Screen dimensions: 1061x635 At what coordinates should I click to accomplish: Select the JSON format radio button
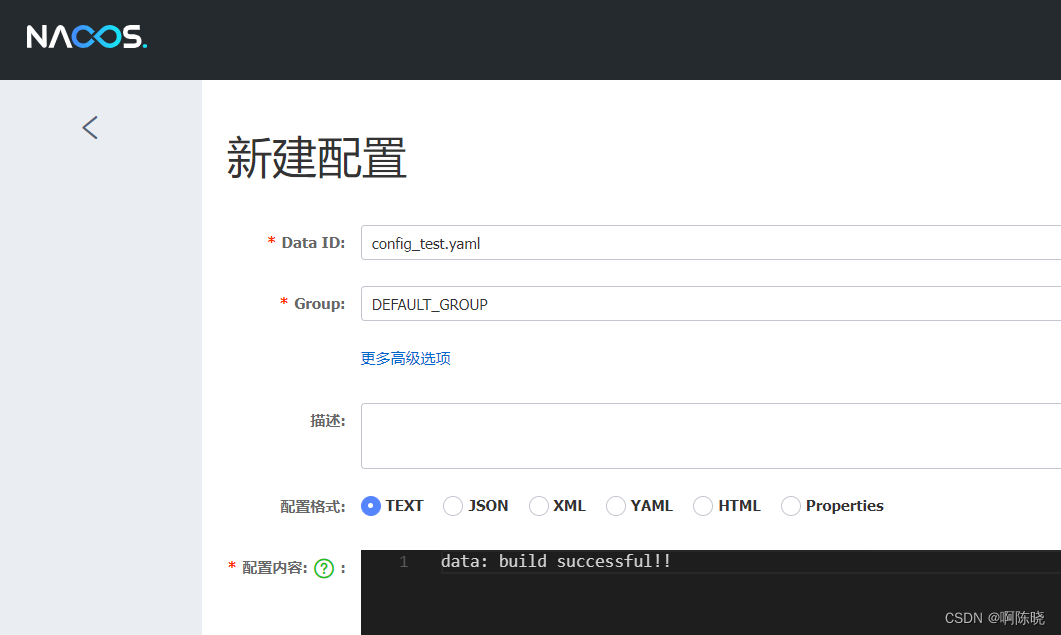click(x=453, y=506)
